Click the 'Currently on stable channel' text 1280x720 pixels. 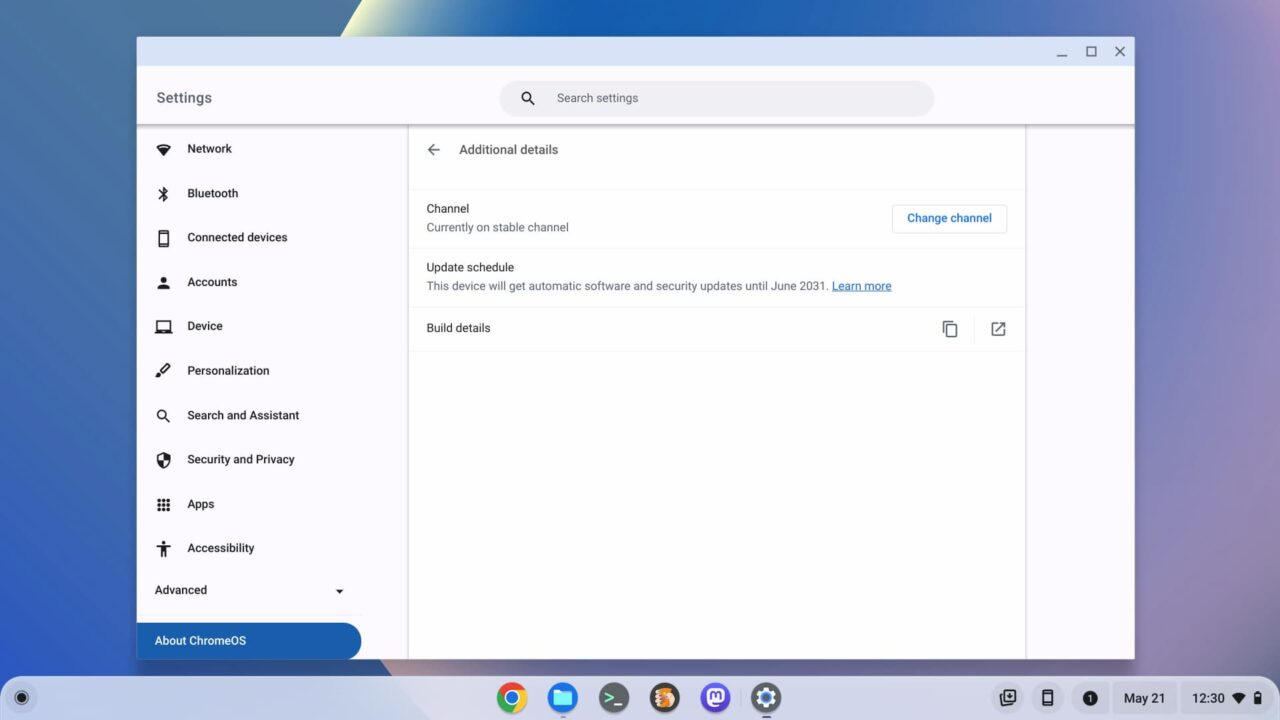[497, 228]
